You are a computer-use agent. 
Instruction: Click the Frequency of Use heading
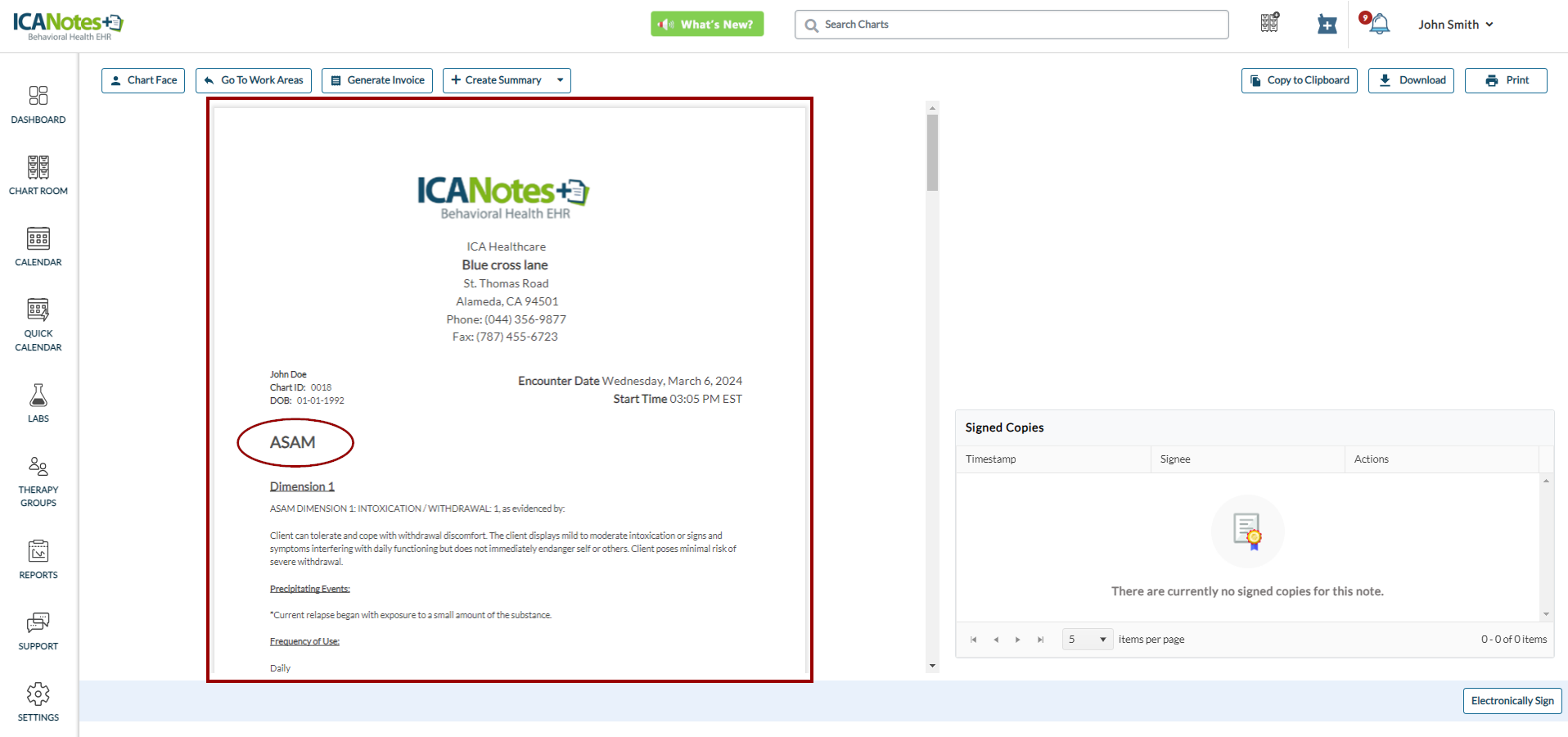(304, 641)
